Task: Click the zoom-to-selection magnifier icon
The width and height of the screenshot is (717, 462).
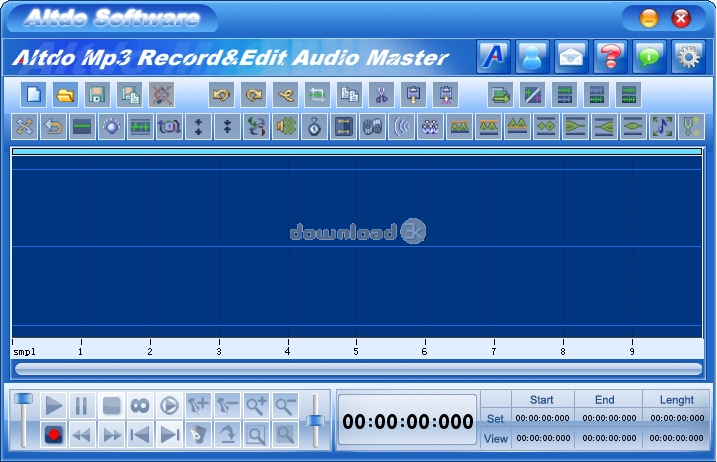Action: 256,435
